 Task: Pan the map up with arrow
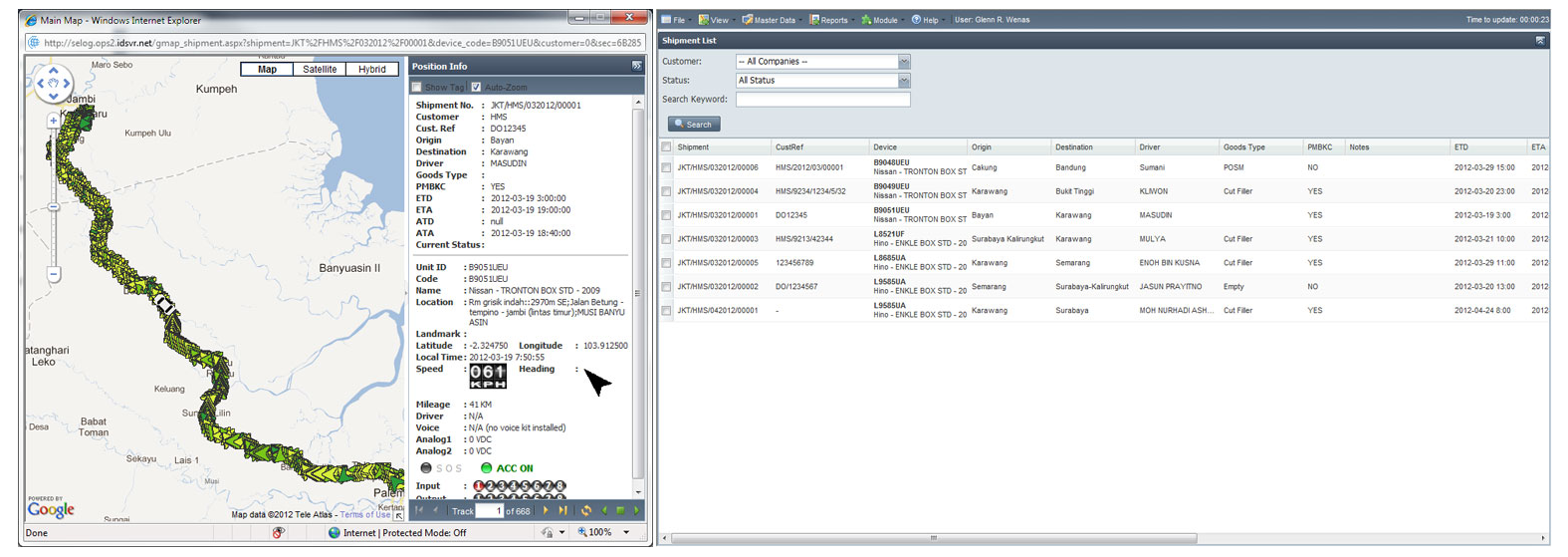(54, 71)
